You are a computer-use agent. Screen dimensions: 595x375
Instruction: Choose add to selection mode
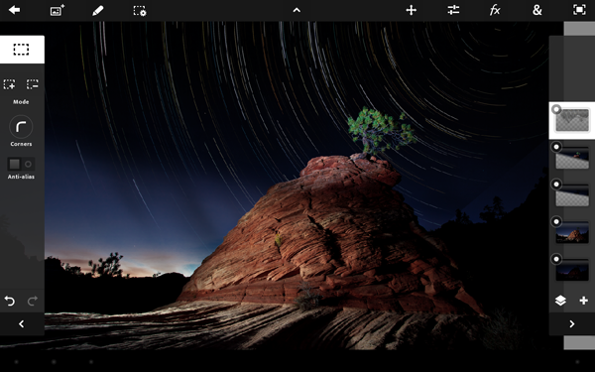tap(9, 84)
